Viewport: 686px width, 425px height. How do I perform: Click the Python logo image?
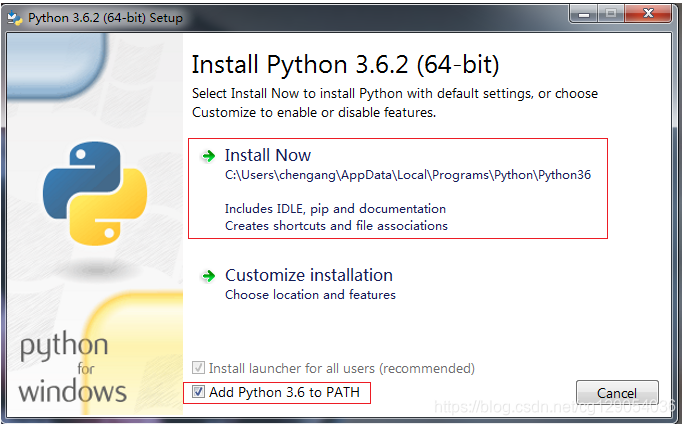pos(95,193)
